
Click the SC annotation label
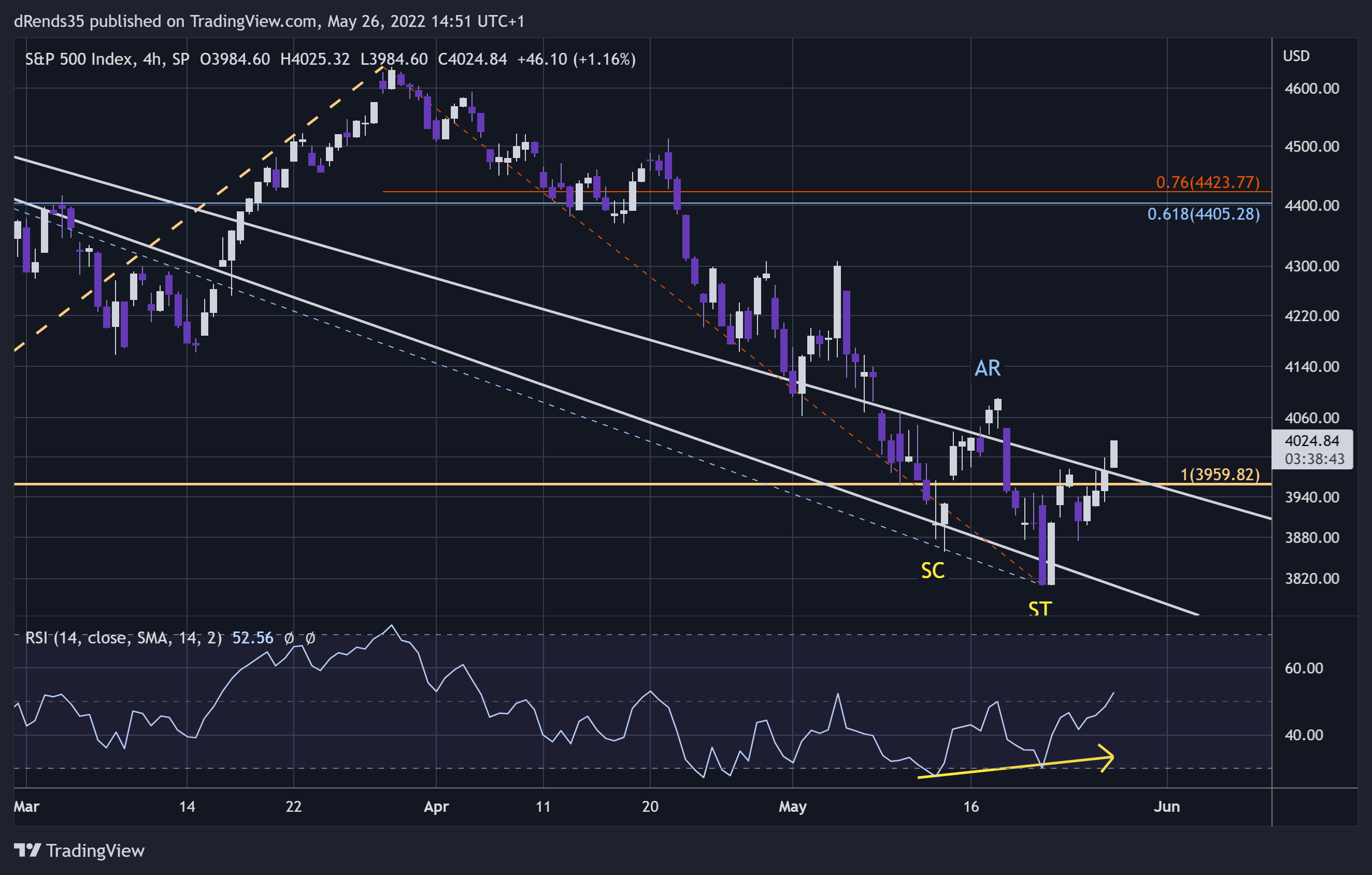(x=933, y=570)
